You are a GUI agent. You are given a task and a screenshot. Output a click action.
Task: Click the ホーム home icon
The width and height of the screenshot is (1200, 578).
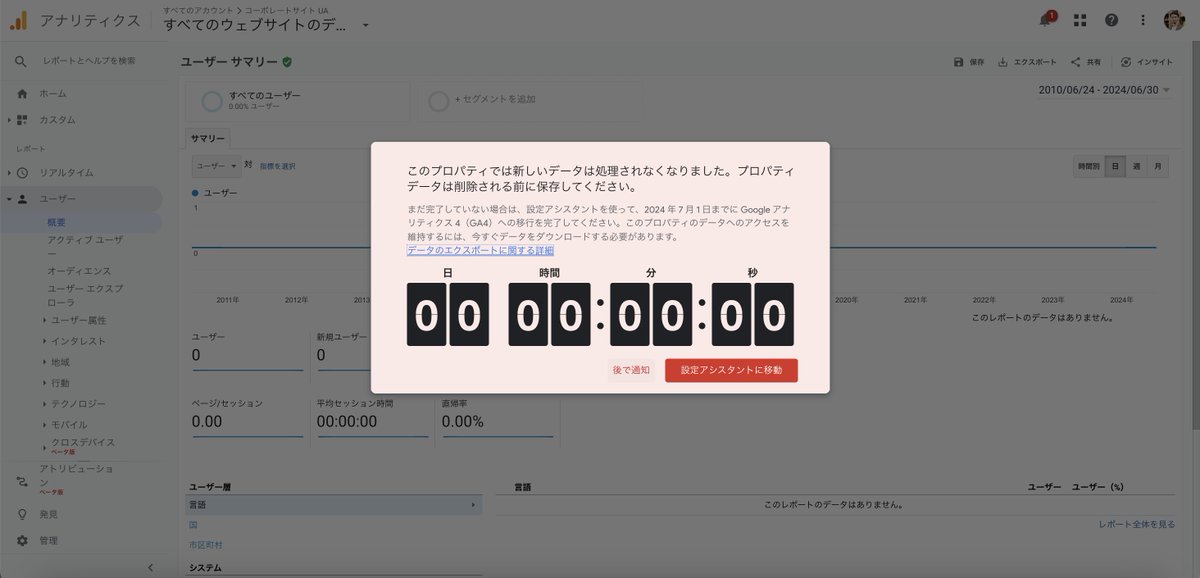[x=22, y=93]
